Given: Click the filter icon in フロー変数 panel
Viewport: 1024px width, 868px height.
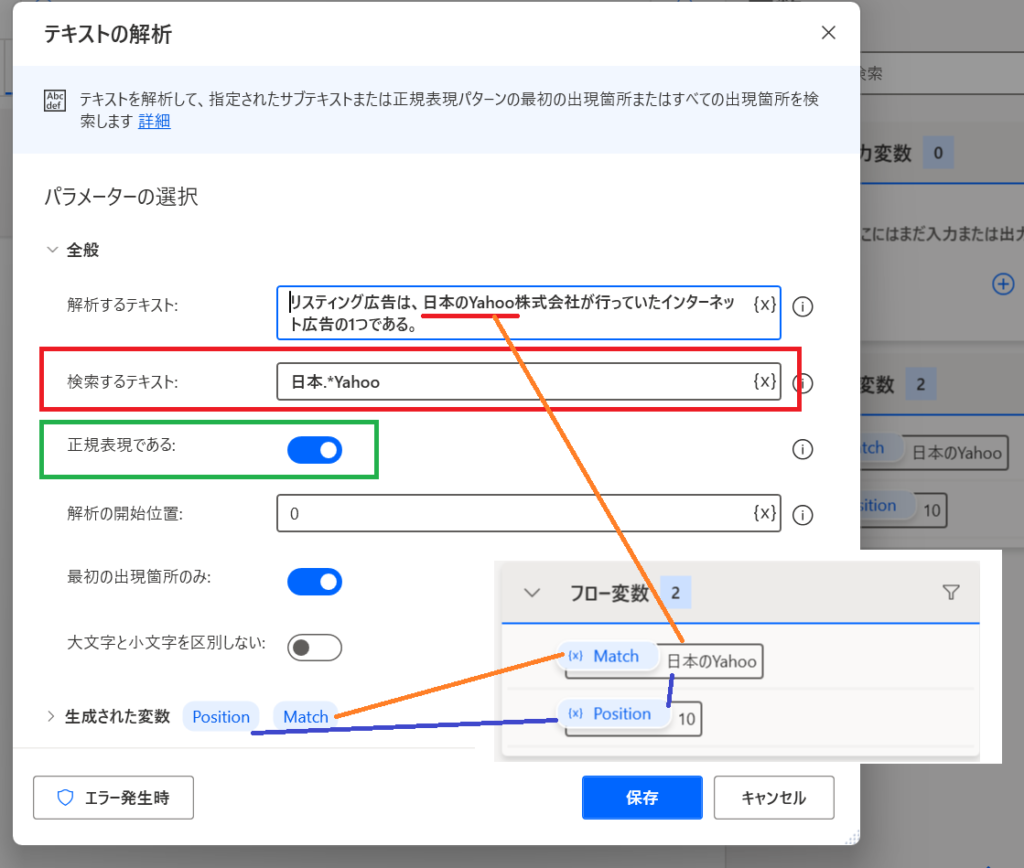Looking at the screenshot, I should point(950,593).
